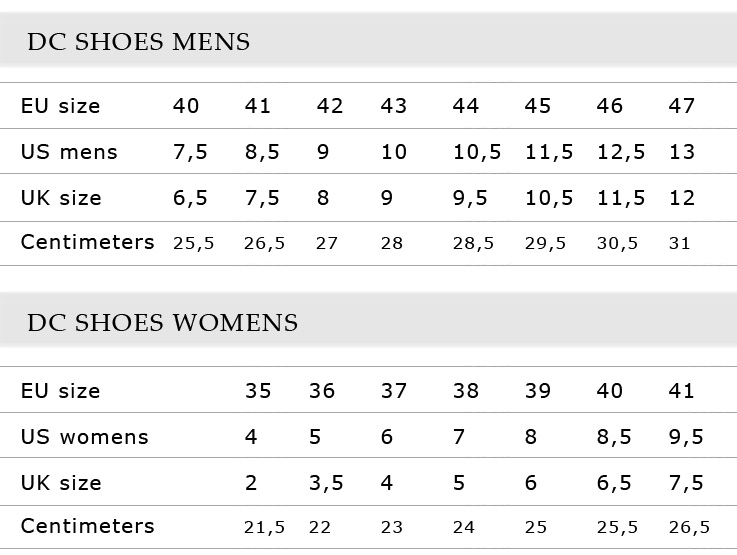737x555 pixels.
Task: Click mens centimeters value 30,5
Action: point(617,243)
